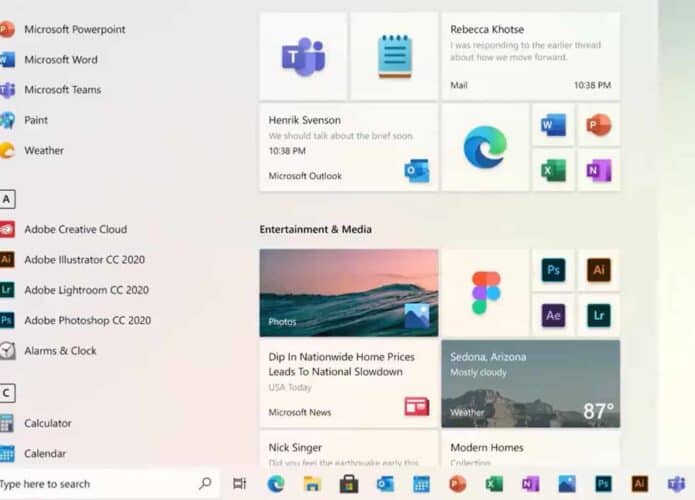
Task: Launch Adobe Lightroom CC 2020 from the list
Action: (x=74, y=290)
